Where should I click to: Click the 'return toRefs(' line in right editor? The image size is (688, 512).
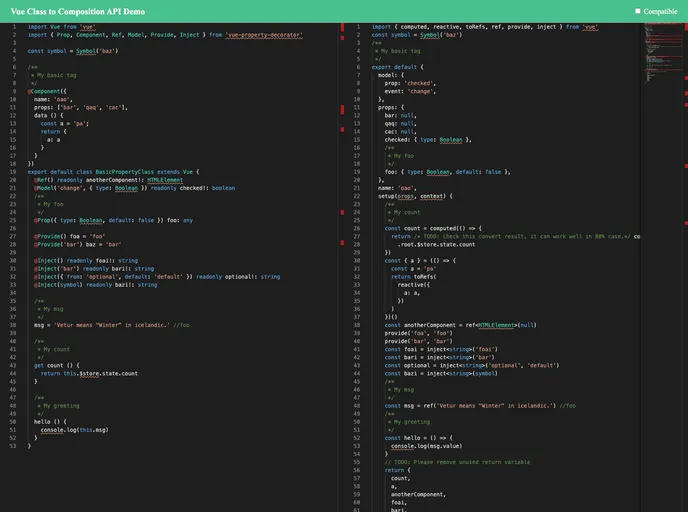tap(414, 276)
